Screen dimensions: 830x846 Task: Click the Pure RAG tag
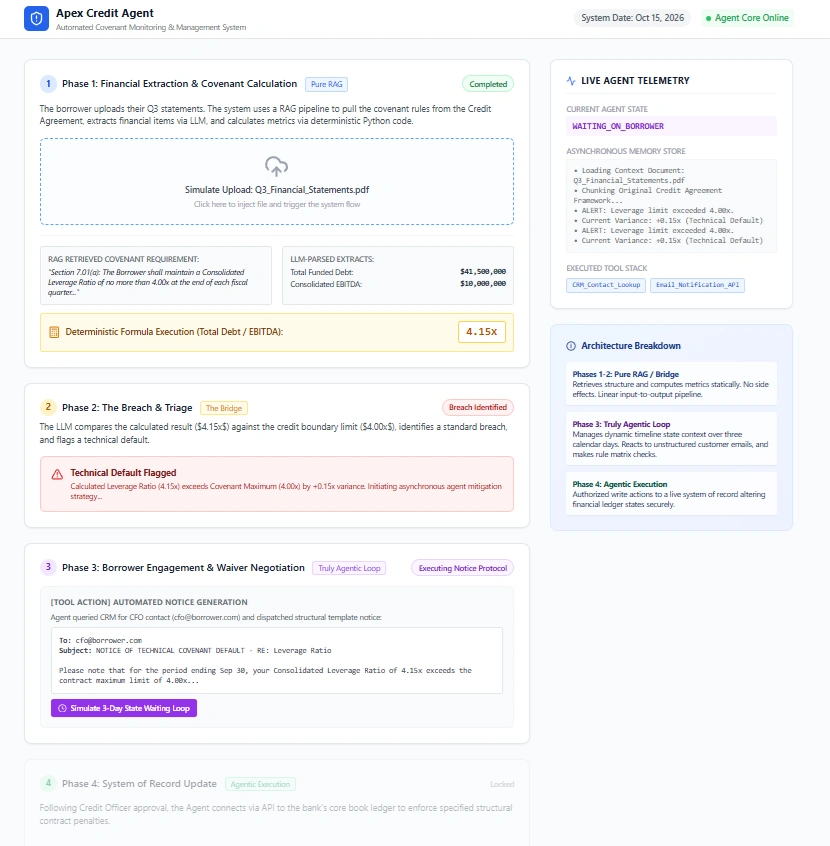pyautogui.click(x=326, y=84)
